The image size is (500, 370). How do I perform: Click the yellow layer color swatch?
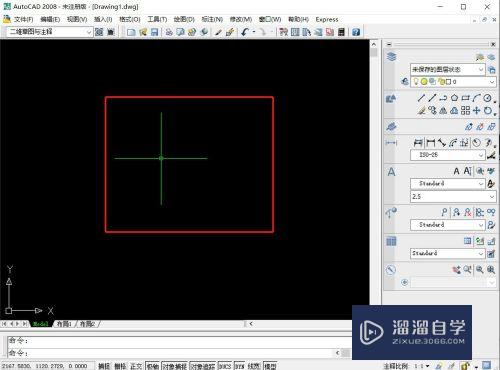coord(424,81)
